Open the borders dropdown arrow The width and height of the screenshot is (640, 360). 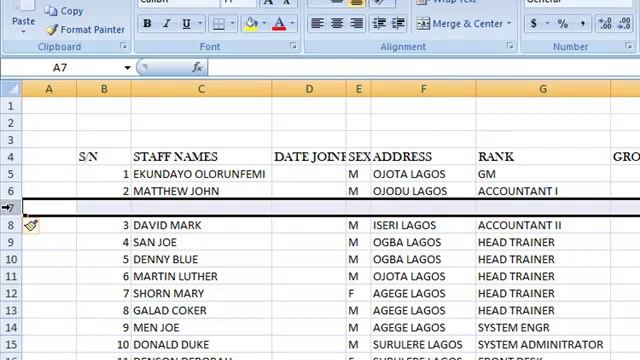(x=232, y=24)
